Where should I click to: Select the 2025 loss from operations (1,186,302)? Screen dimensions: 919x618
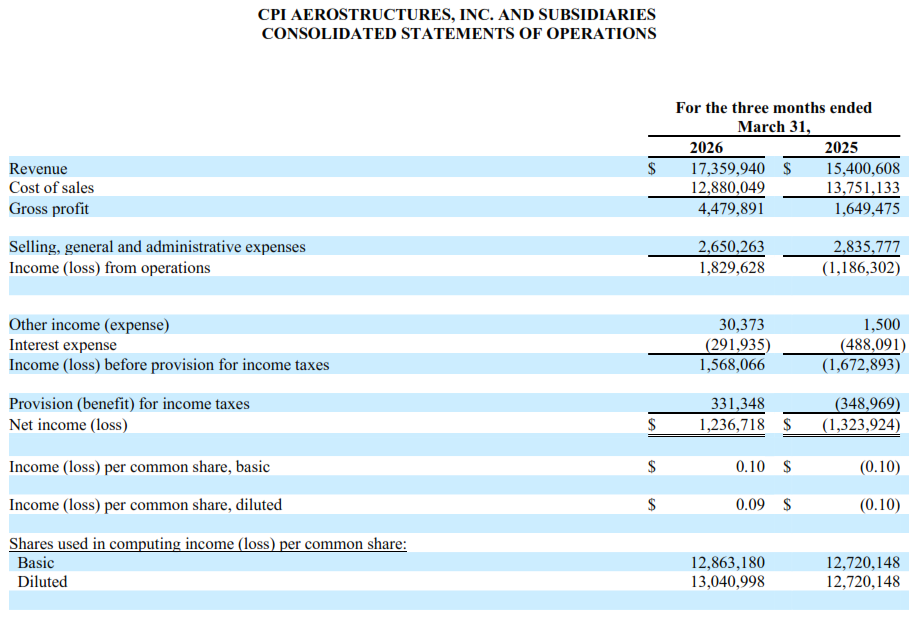tap(861, 268)
